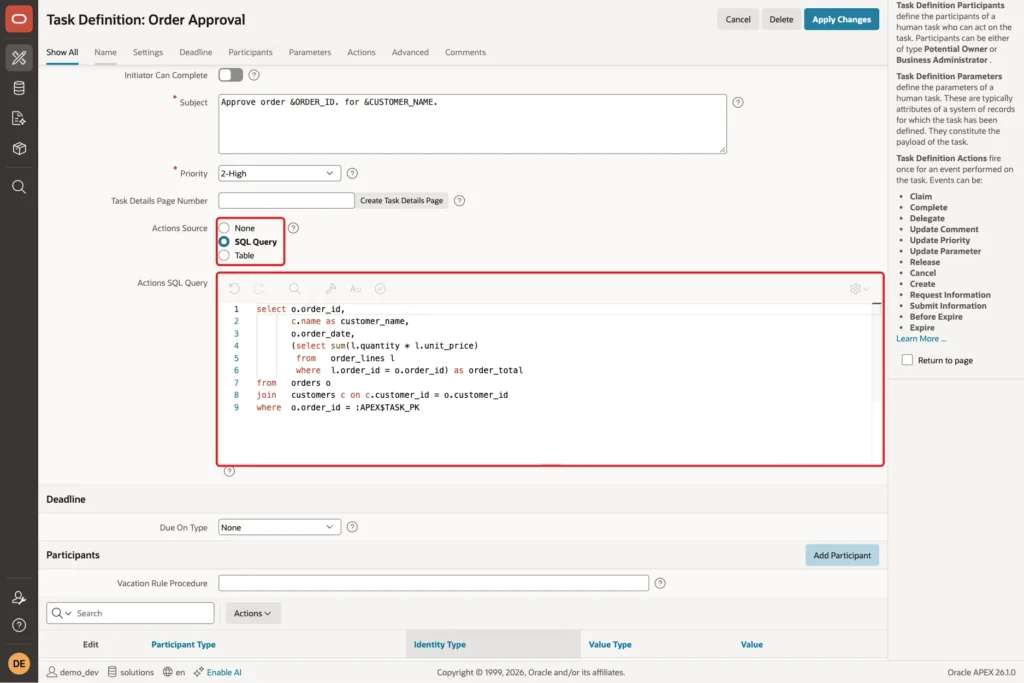1024x683 pixels.
Task: Open the Due On Type dropdown
Action: coord(279,527)
